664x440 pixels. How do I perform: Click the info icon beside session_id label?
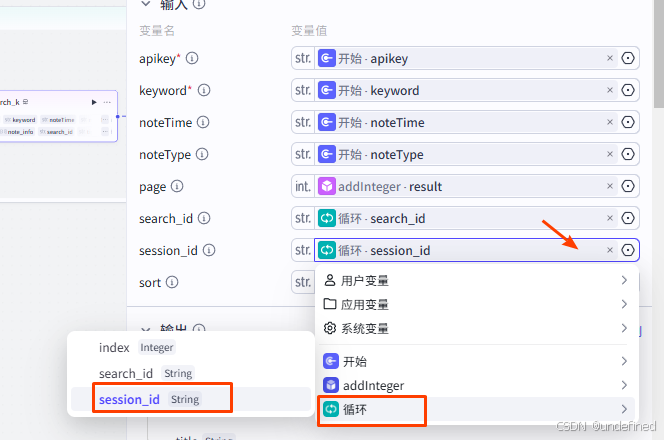[209, 250]
